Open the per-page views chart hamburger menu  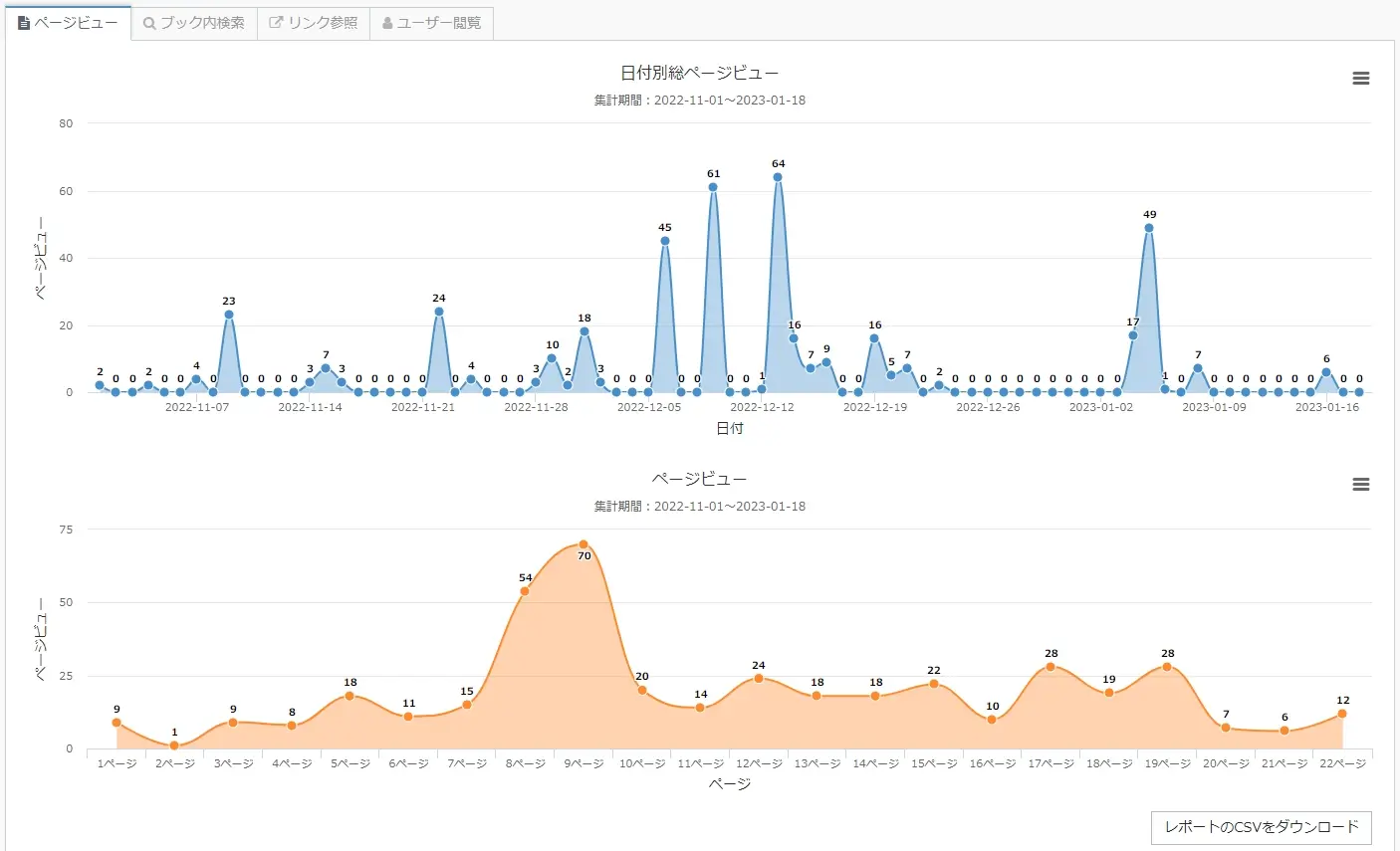tap(1361, 485)
